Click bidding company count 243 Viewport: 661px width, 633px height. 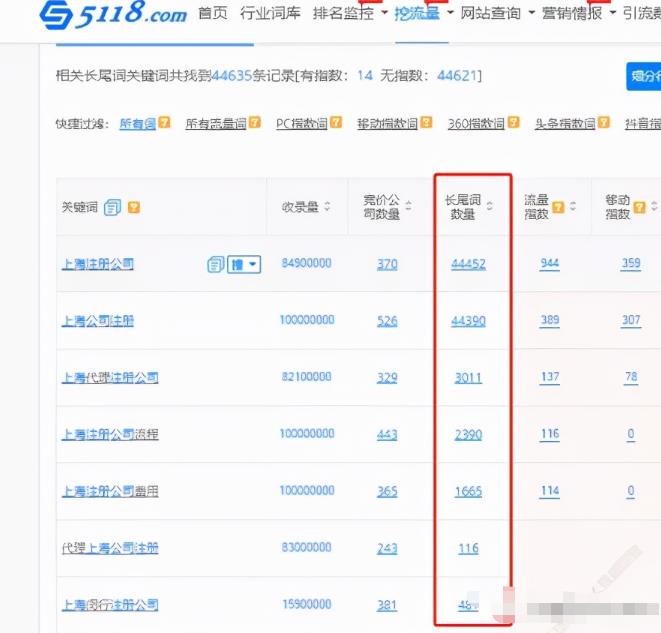point(387,548)
